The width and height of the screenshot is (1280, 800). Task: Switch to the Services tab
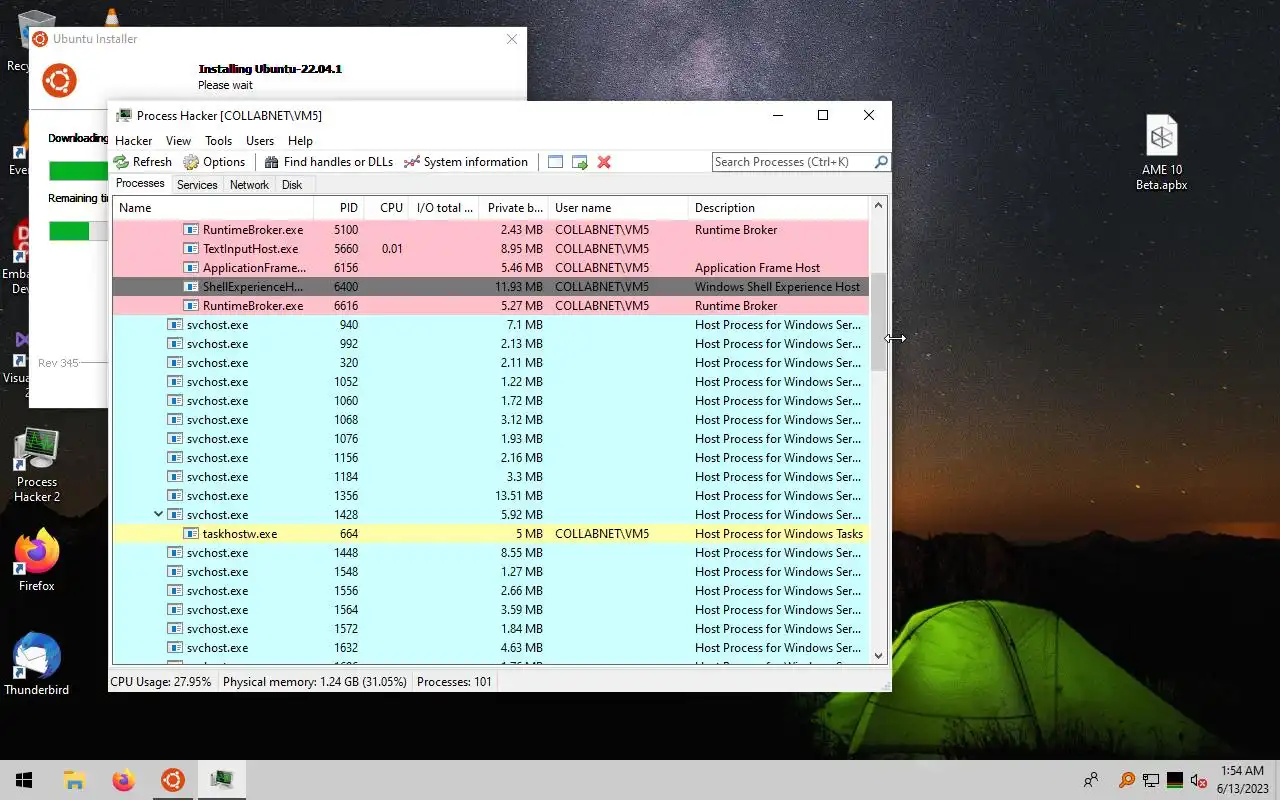tap(197, 185)
